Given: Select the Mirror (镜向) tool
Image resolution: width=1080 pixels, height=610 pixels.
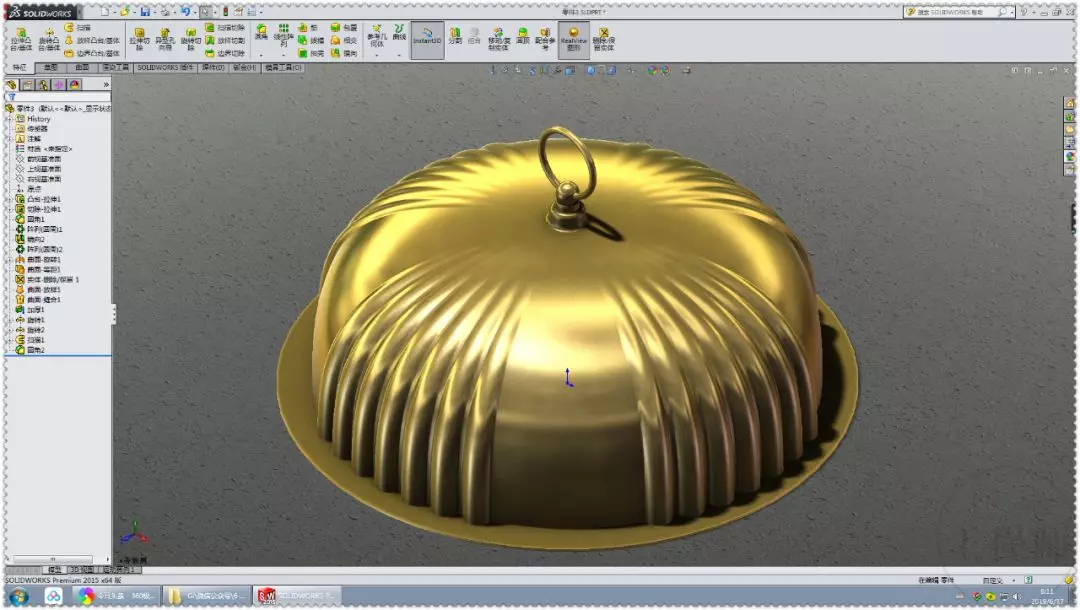Looking at the screenshot, I should click(x=344, y=53).
